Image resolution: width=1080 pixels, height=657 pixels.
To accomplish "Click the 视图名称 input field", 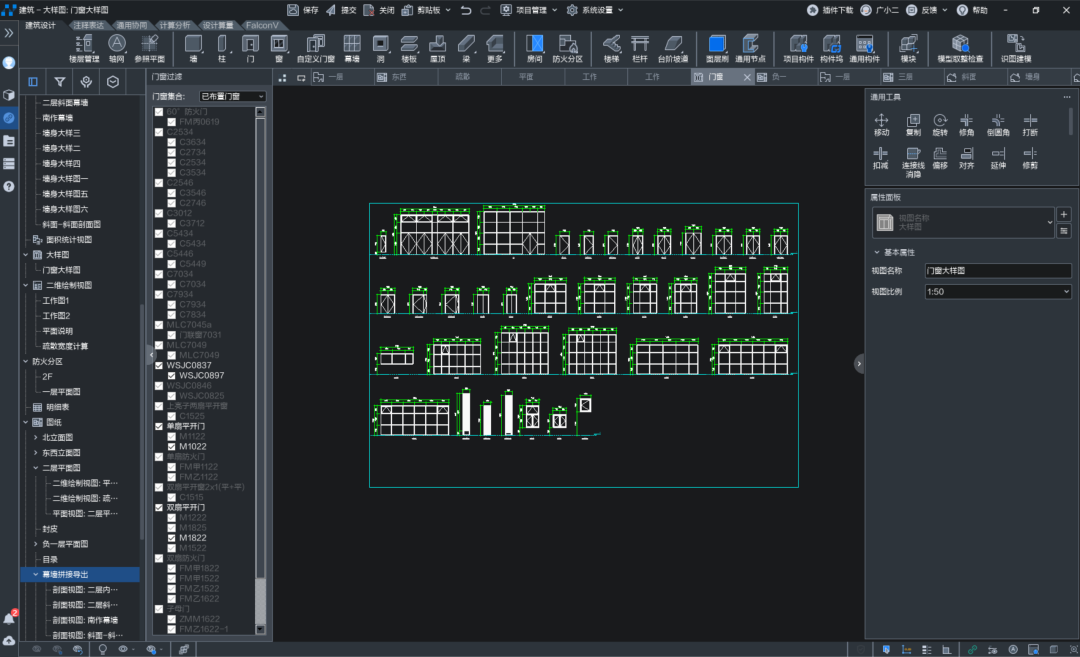I will (997, 271).
